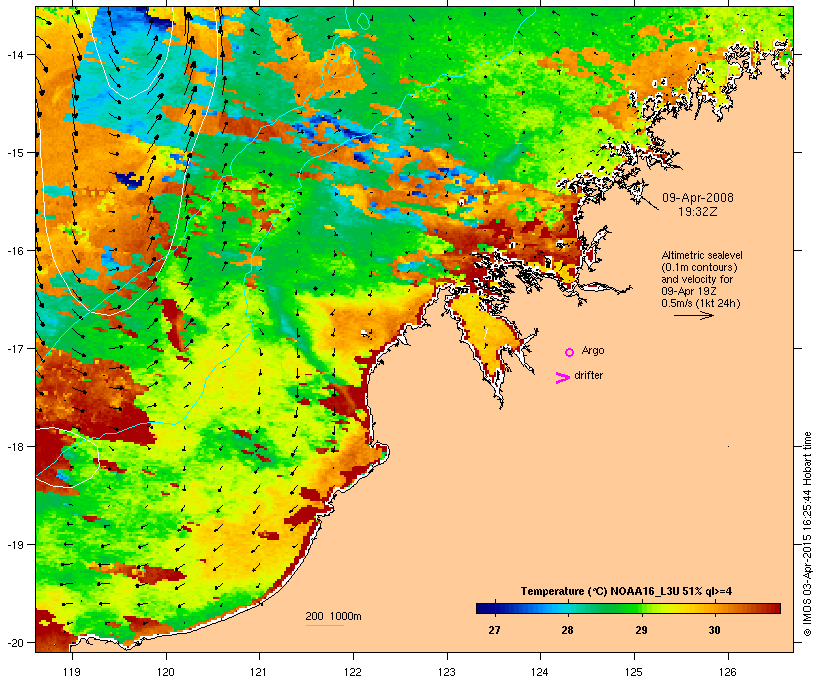Click the cyan 200/1000m isobath legend line

[325, 625]
